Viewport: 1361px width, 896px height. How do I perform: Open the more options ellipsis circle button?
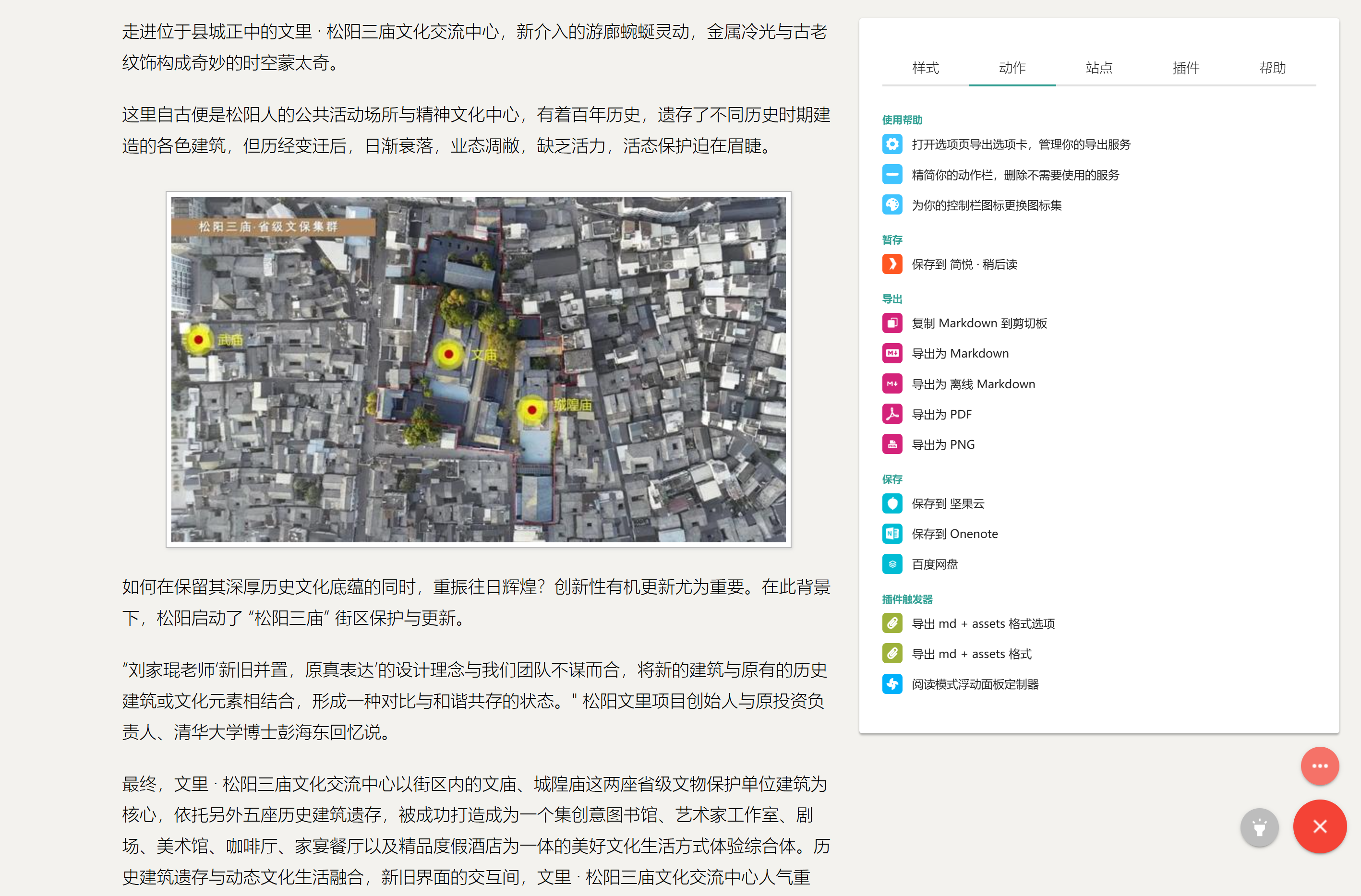tap(1320, 766)
